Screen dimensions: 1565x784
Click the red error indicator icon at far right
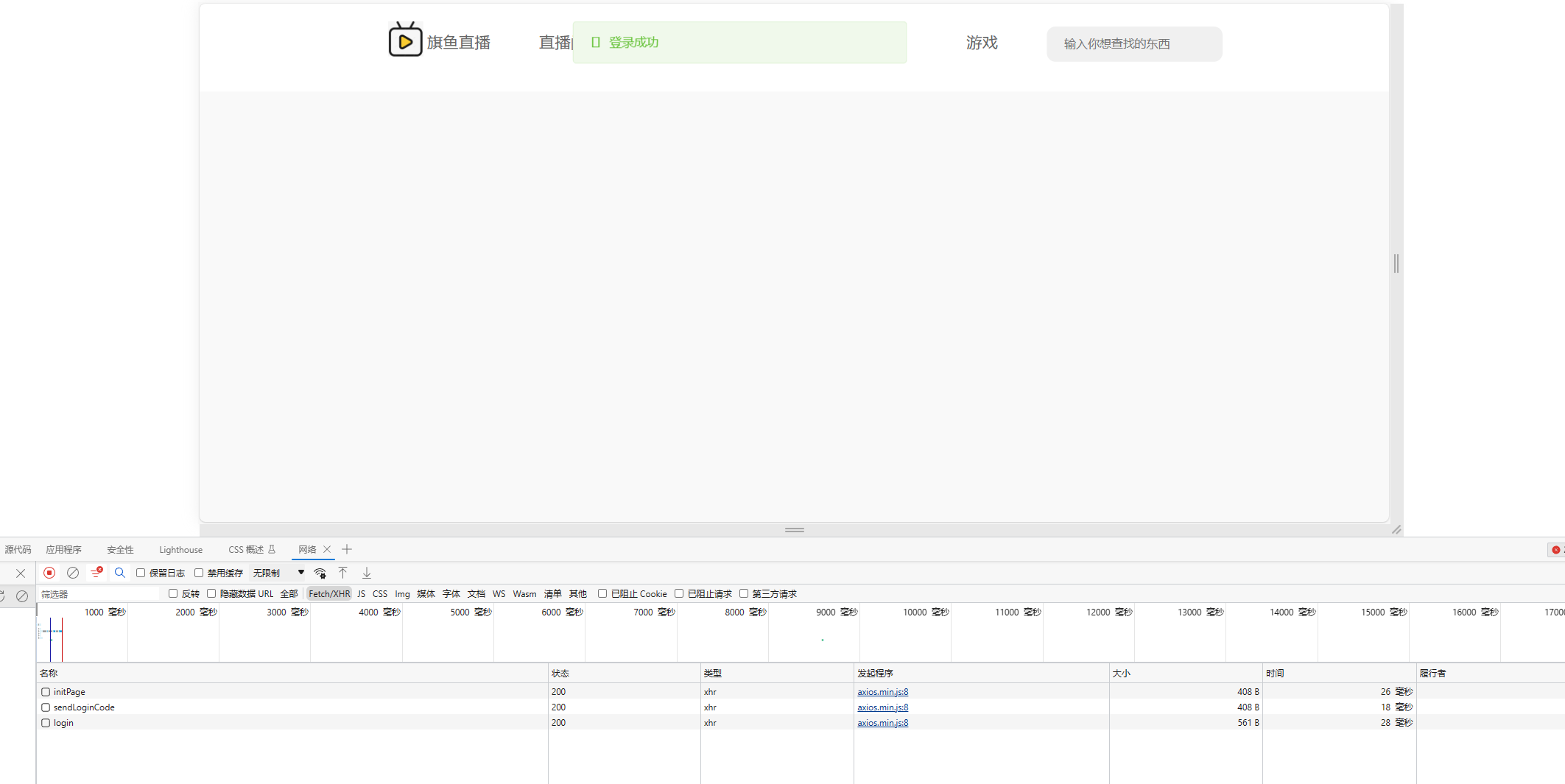tap(1555, 550)
